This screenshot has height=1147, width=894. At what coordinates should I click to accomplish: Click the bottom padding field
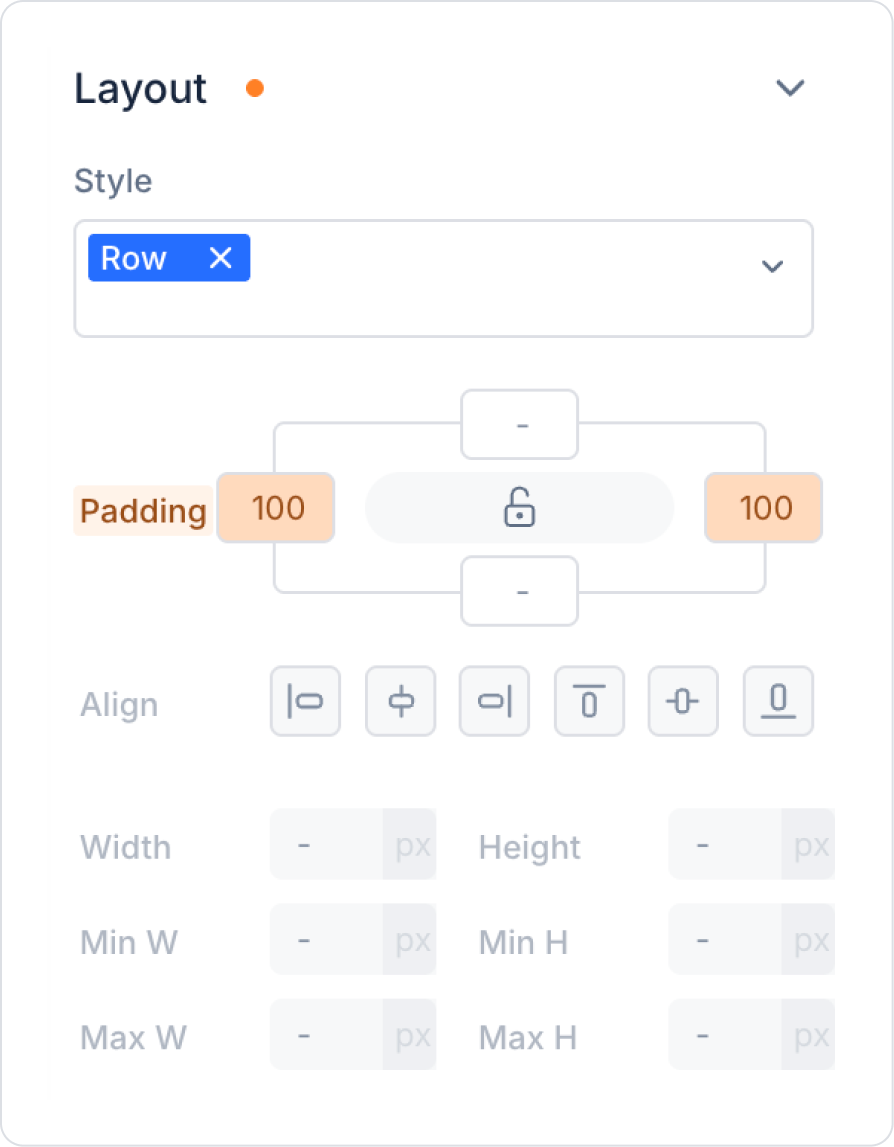(520, 592)
